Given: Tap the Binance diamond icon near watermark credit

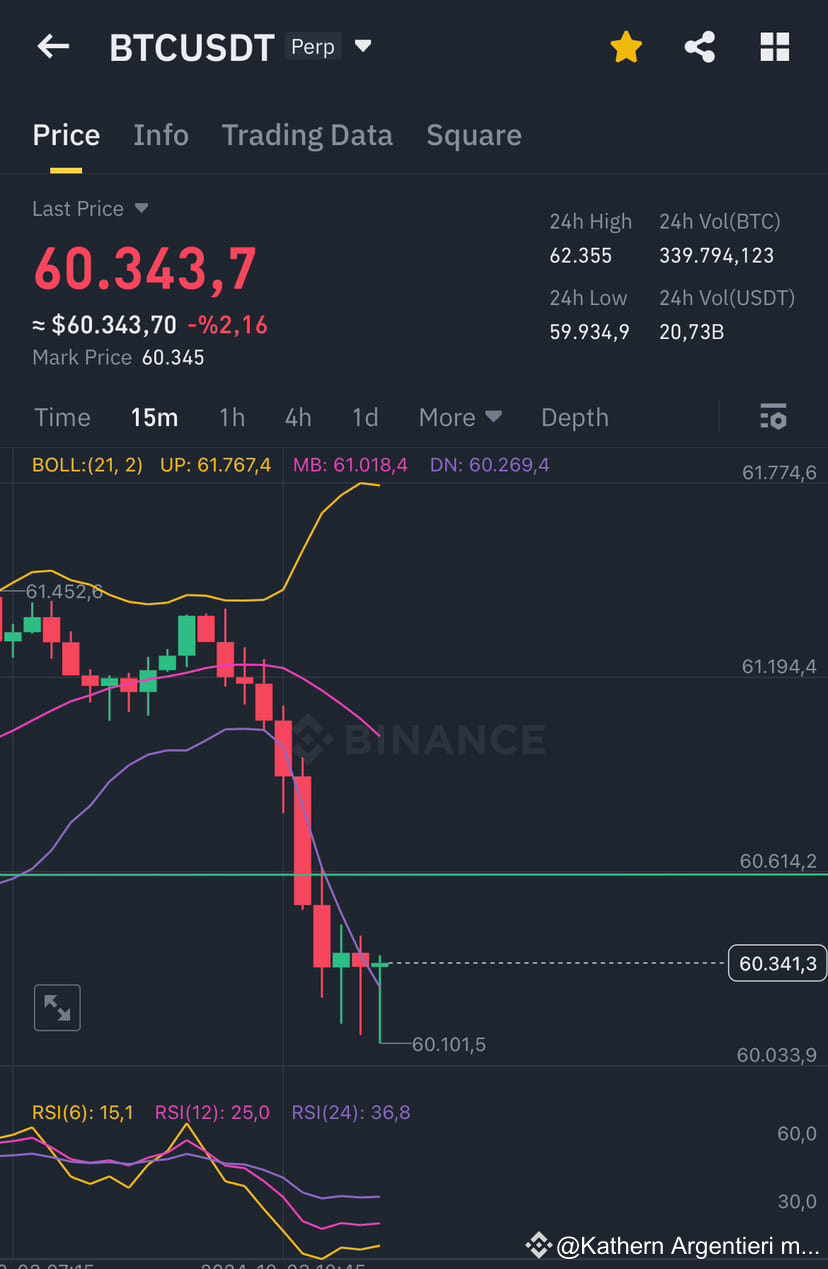Looking at the screenshot, I should pyautogui.click(x=539, y=1245).
